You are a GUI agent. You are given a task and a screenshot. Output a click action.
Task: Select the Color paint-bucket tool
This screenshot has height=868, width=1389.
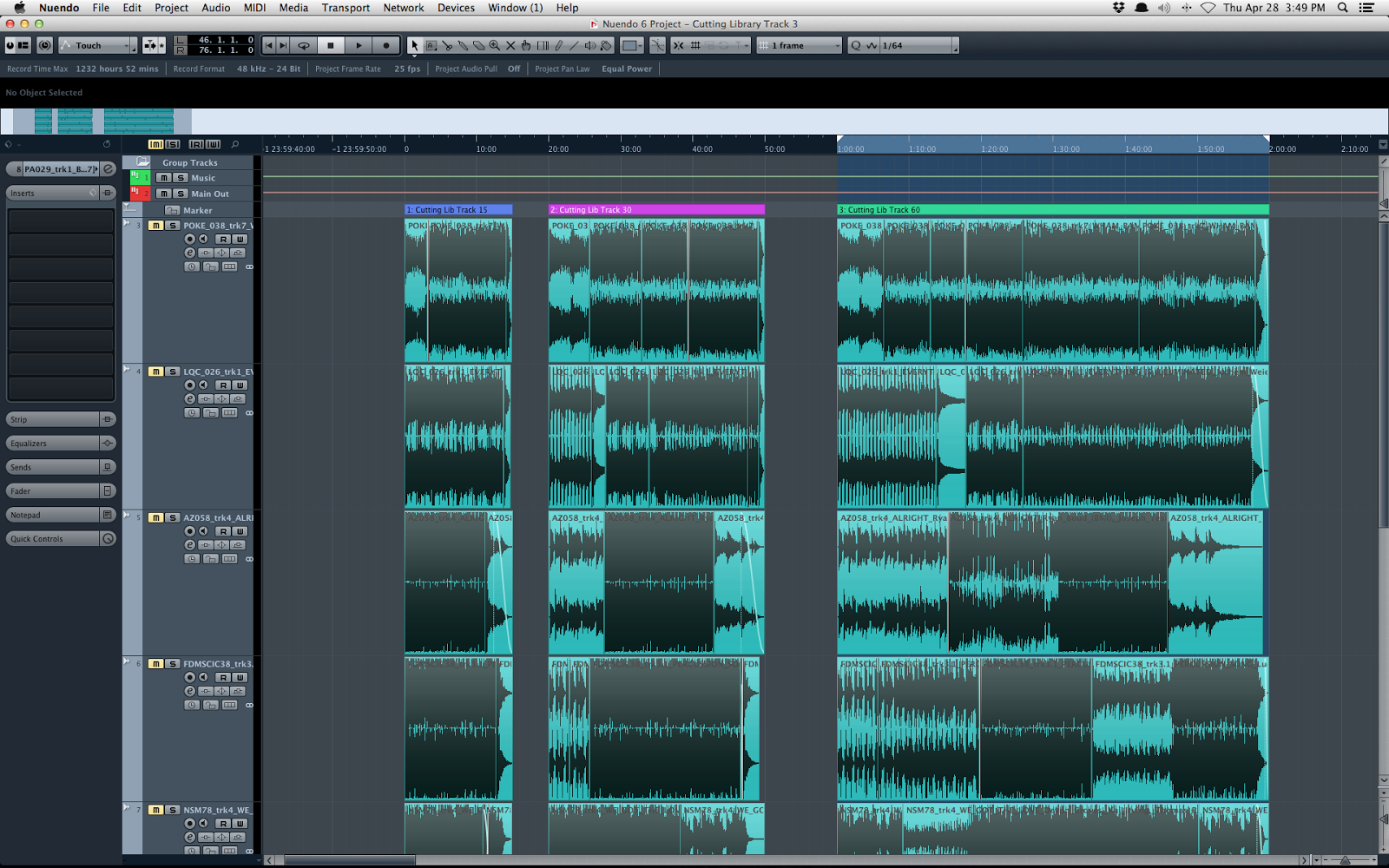click(x=605, y=45)
